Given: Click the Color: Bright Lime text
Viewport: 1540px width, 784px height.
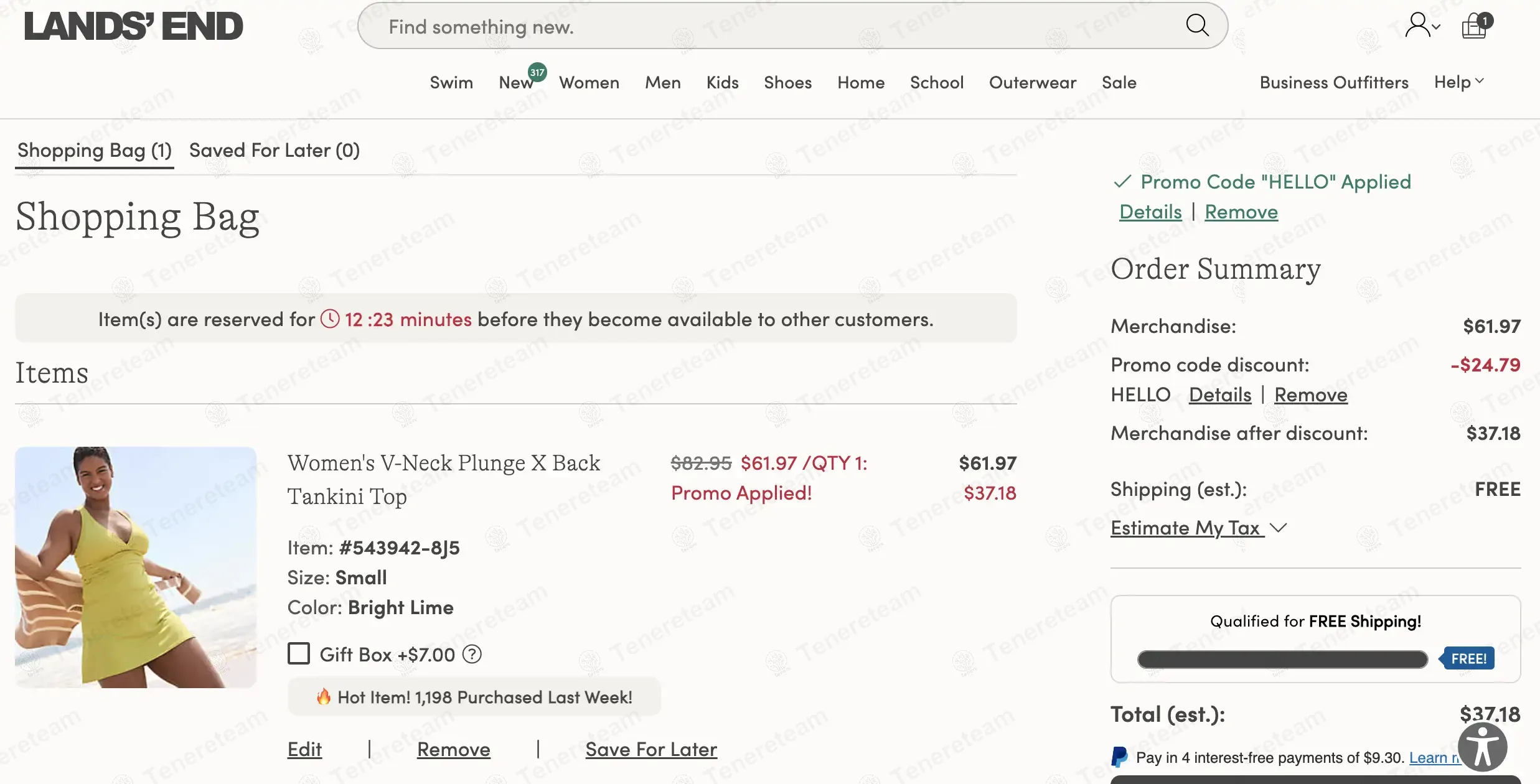Looking at the screenshot, I should click(370, 607).
